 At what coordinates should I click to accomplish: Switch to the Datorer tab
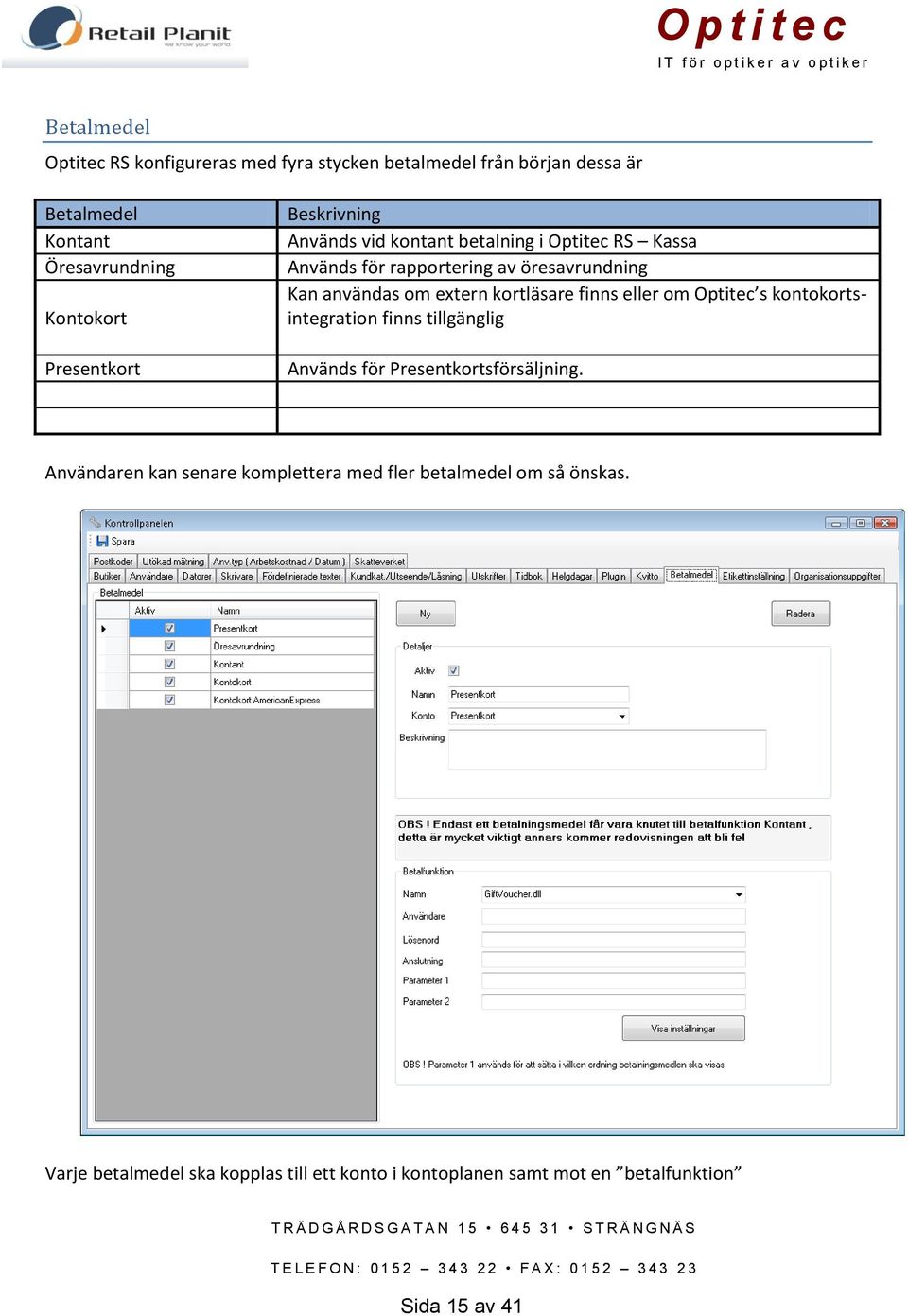tap(197, 576)
